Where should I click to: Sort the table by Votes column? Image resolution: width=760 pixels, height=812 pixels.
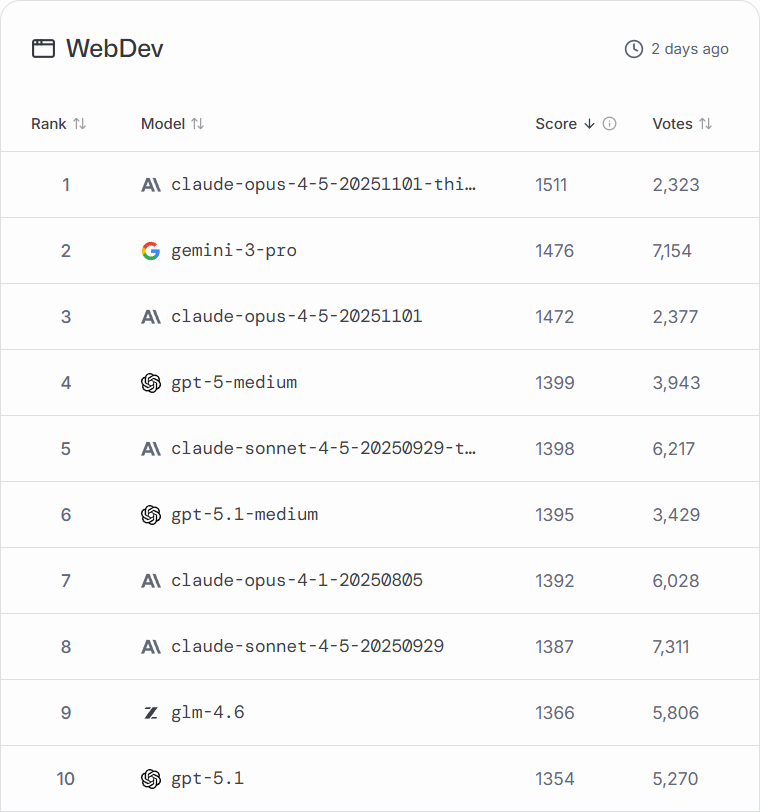click(706, 124)
